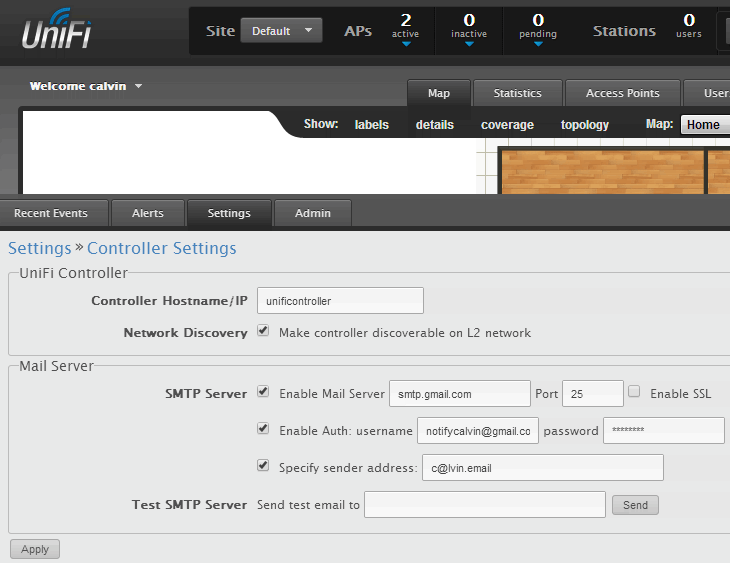Toggle topology display on the map

tap(585, 125)
